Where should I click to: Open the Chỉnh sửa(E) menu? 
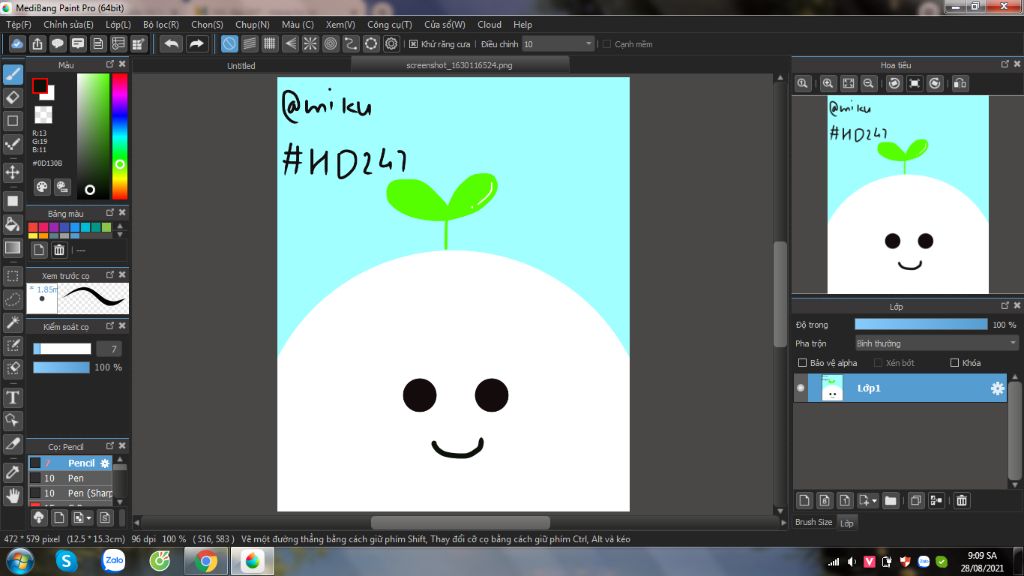pyautogui.click(x=68, y=24)
